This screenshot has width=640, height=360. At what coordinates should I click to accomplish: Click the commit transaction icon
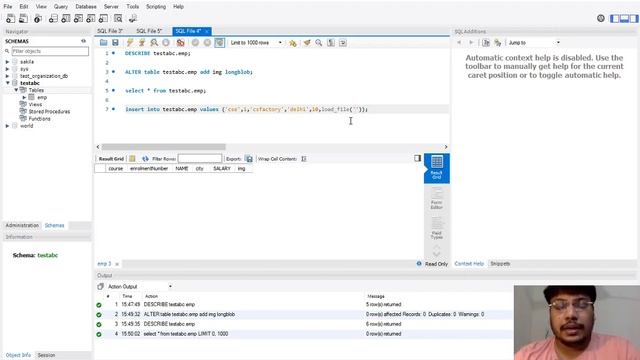coord(196,42)
